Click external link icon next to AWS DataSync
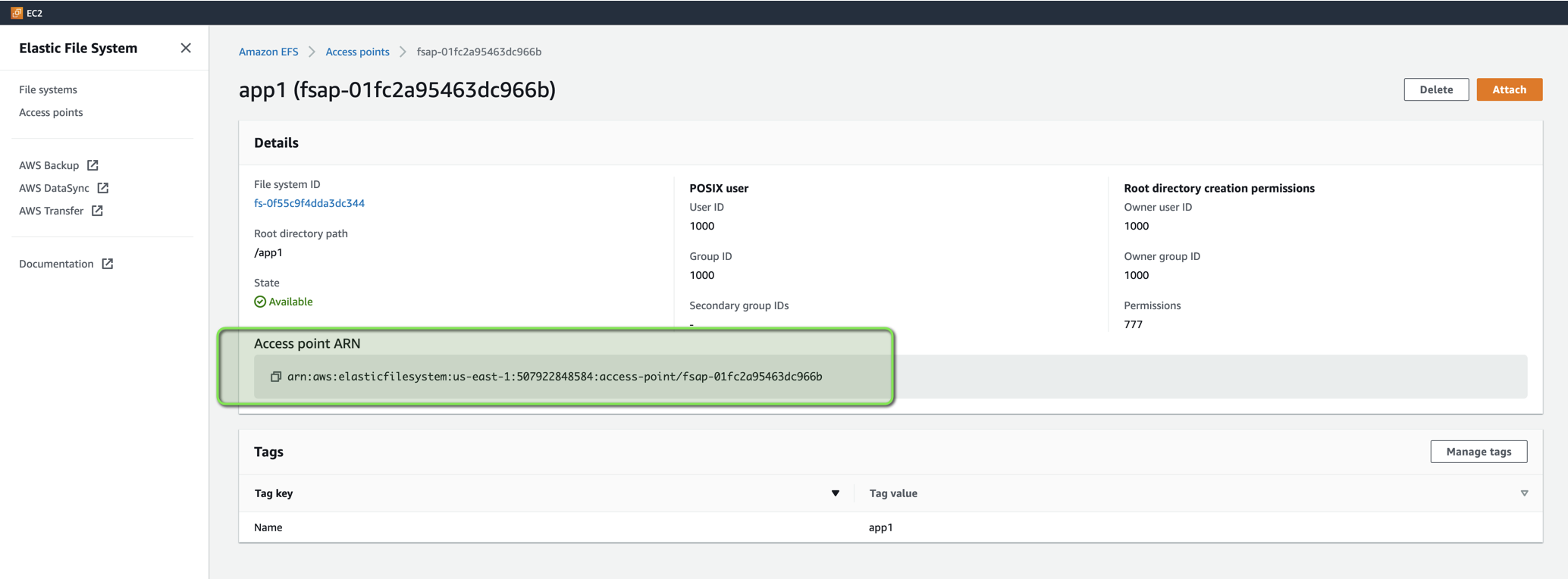1568x579 pixels. (103, 188)
